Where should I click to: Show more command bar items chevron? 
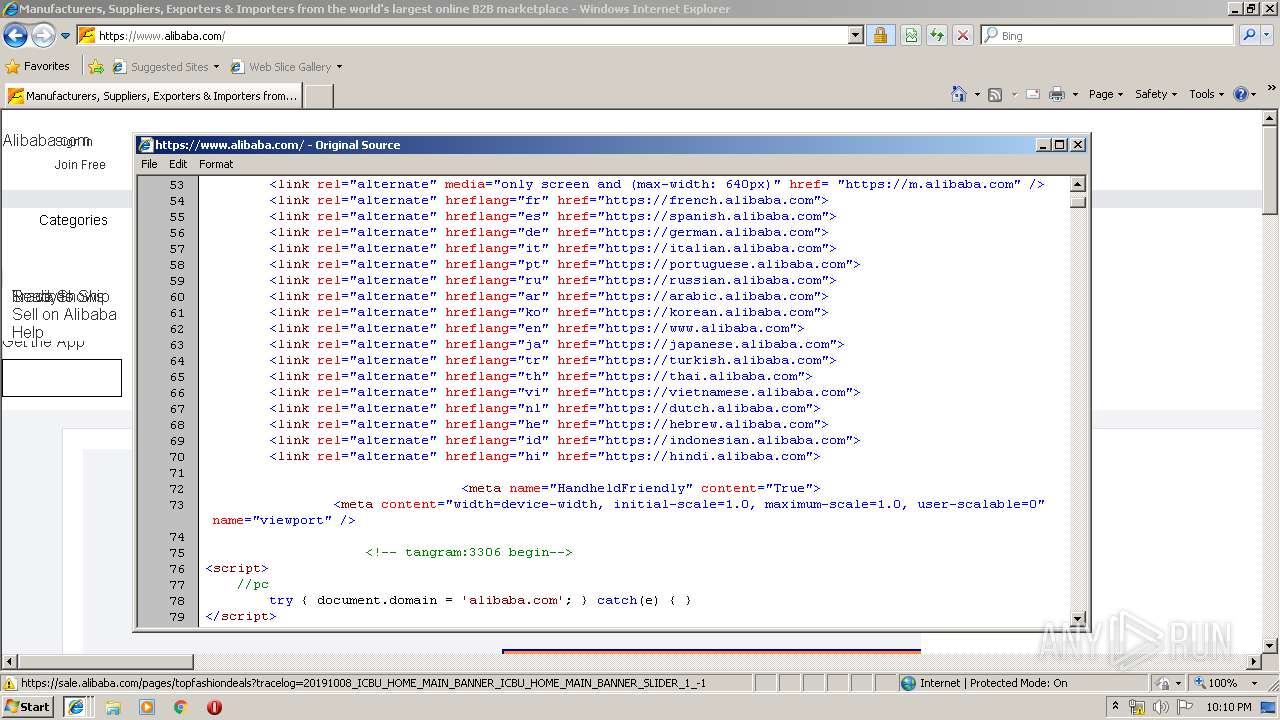(1272, 89)
